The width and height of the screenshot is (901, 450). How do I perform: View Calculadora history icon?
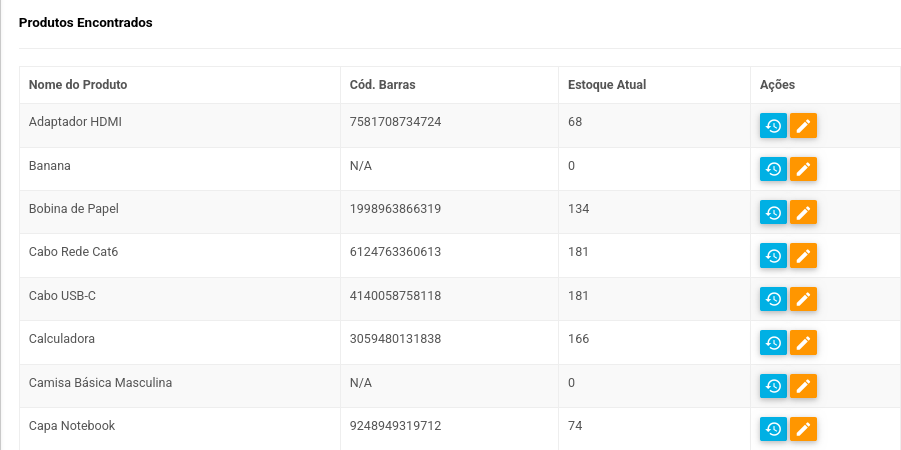click(773, 343)
